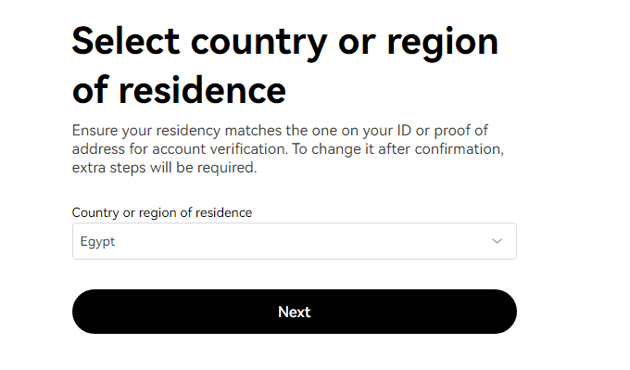Click the text 'extra steps will be required'
This screenshot has height=370, width=630.
(164, 168)
